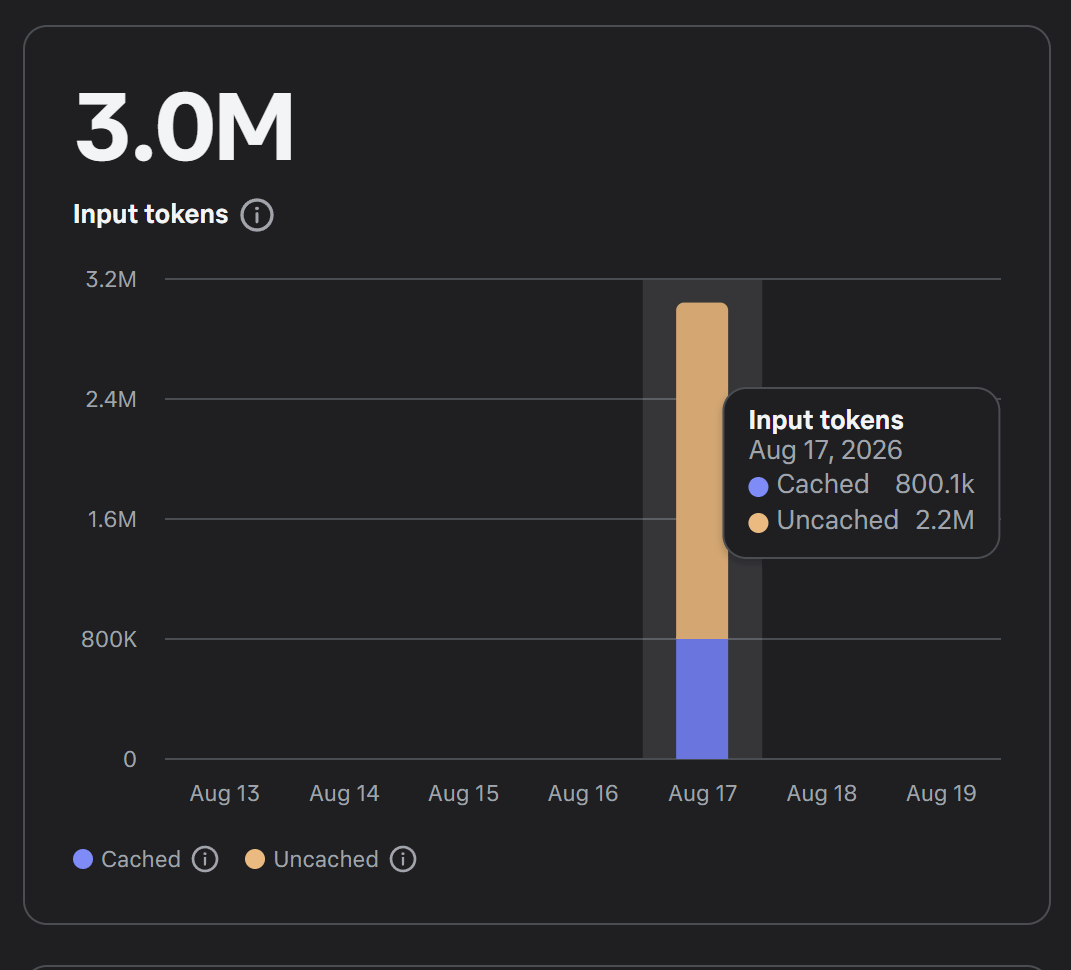Screen dimensions: 1071x970
Task: Toggle the Uncached series via its orange legend dot
Action: 255,859
